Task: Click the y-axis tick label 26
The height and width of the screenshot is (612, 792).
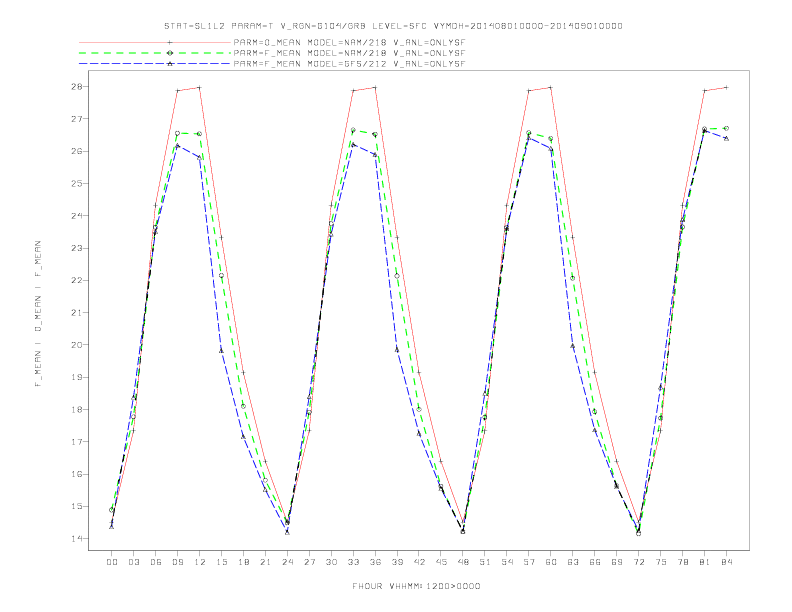Action: click(77, 151)
